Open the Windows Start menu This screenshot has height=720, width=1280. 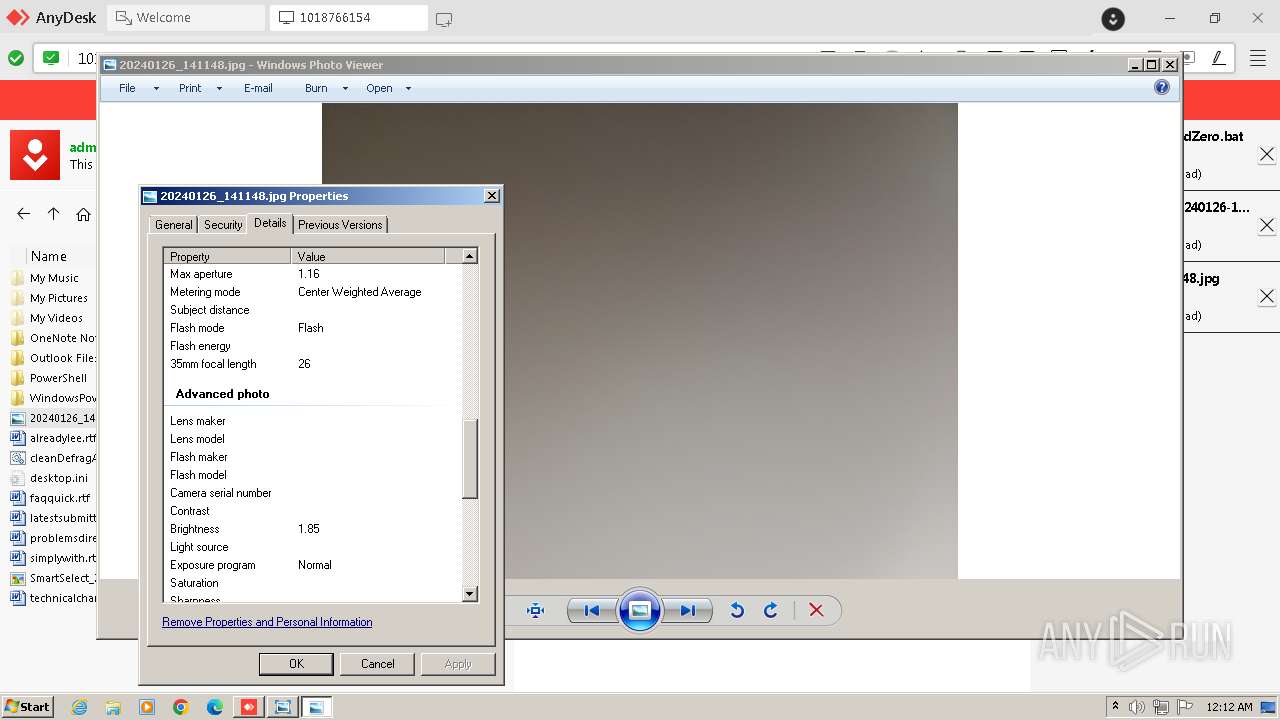click(27, 706)
